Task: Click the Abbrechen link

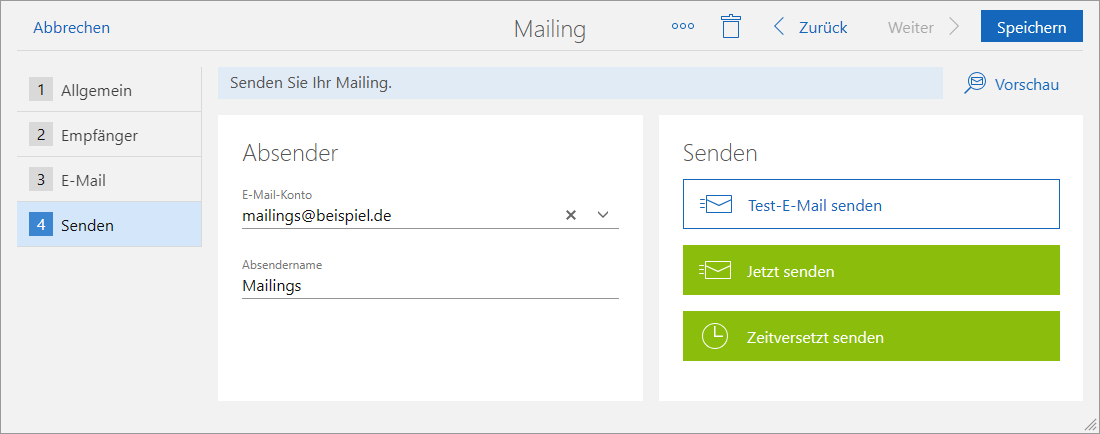Action: click(x=71, y=28)
